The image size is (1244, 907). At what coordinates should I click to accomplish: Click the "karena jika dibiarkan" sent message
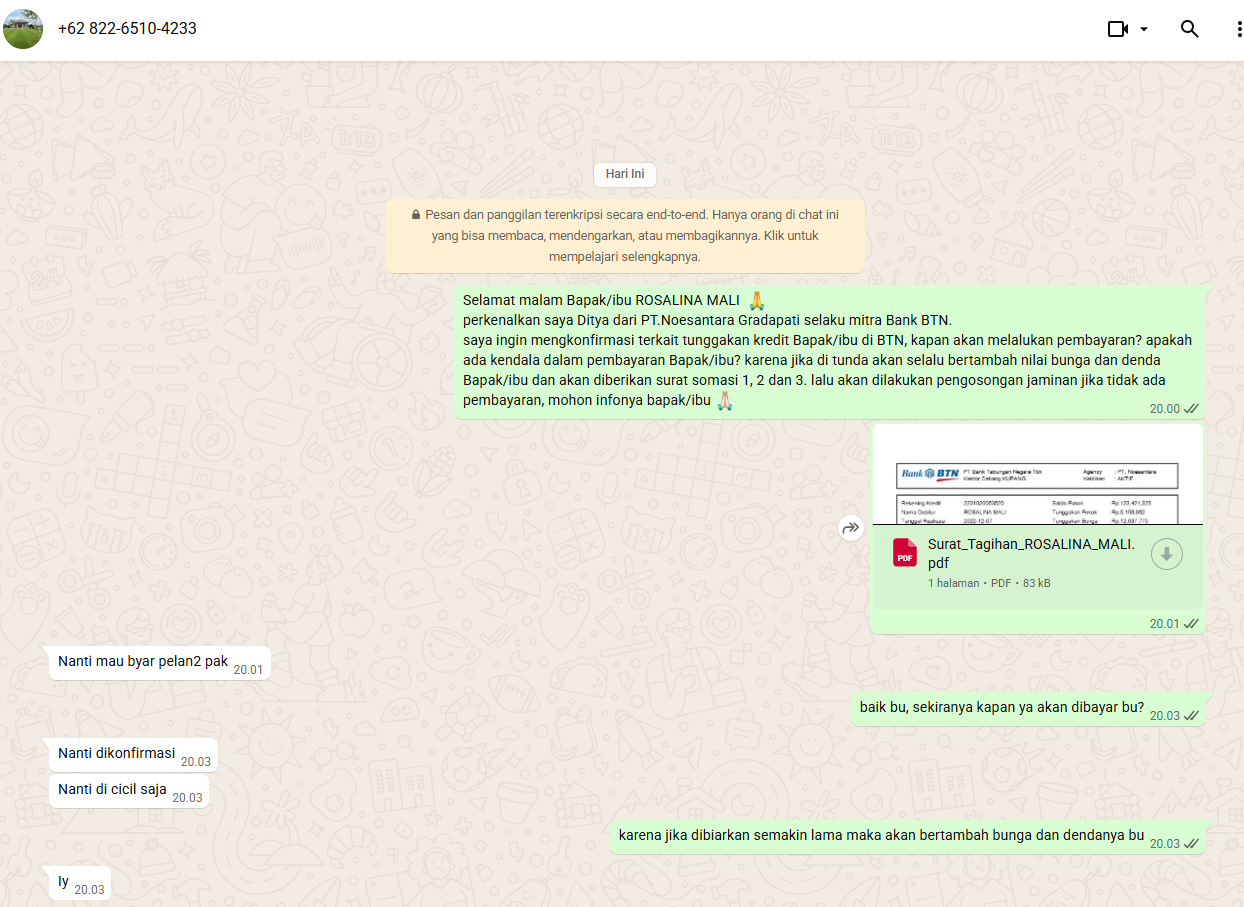tap(880, 836)
